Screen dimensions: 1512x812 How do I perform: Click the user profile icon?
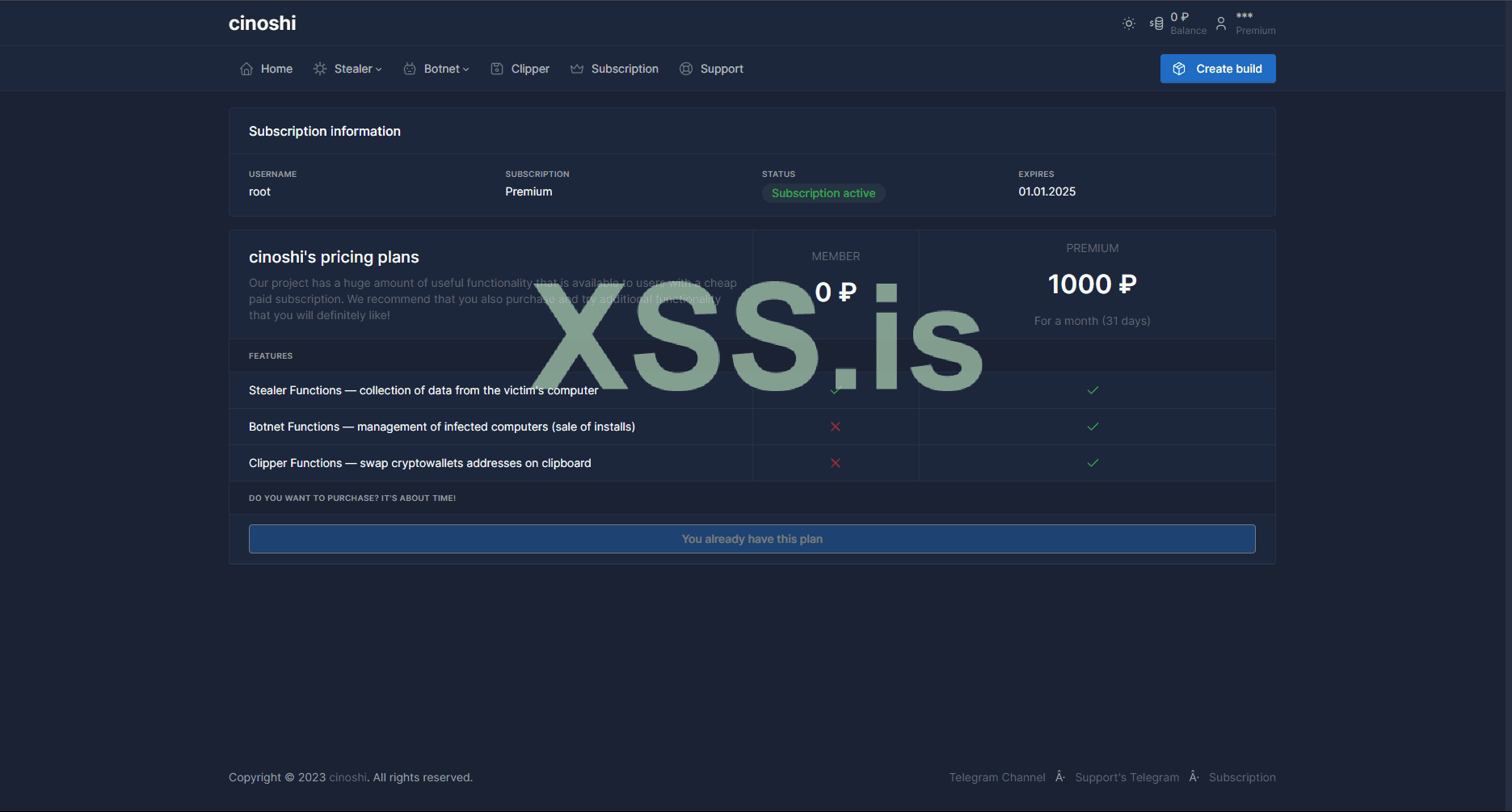click(1221, 23)
